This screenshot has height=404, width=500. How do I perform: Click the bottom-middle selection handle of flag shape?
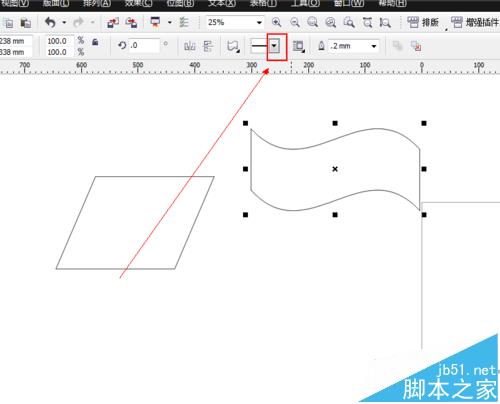(x=335, y=215)
